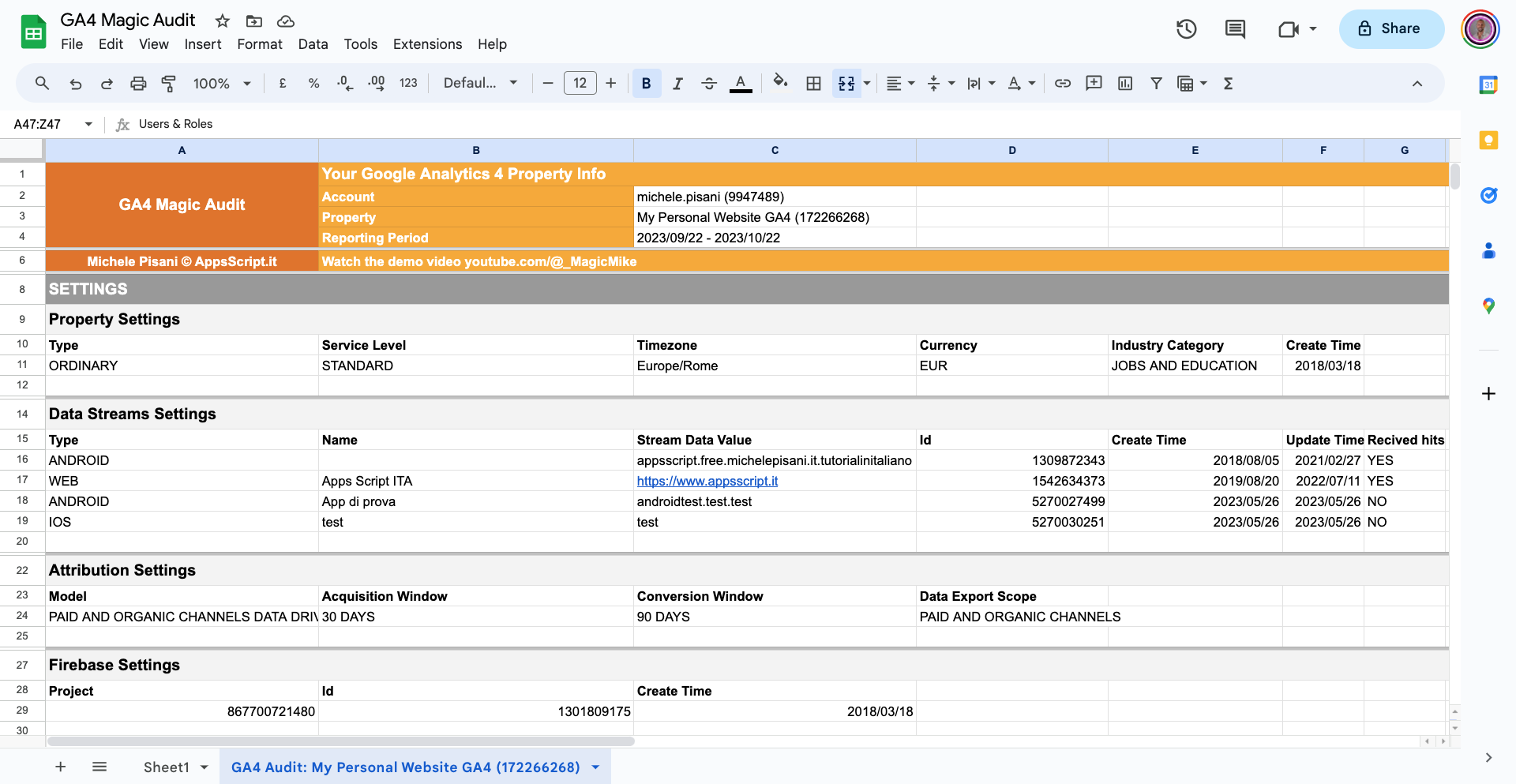Add a new sheet

tap(60, 767)
